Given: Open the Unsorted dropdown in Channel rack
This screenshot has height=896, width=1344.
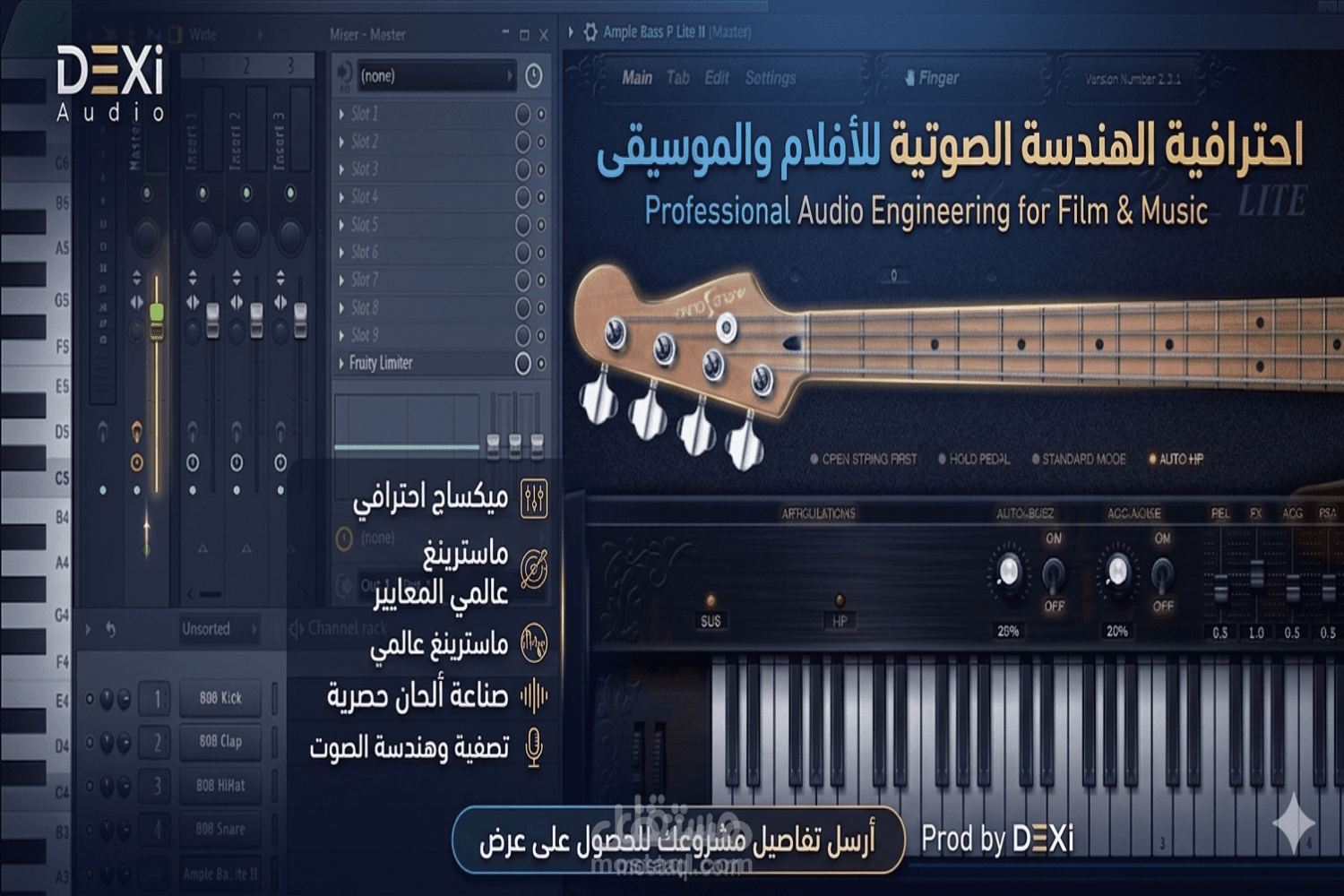Looking at the screenshot, I should tap(220, 629).
